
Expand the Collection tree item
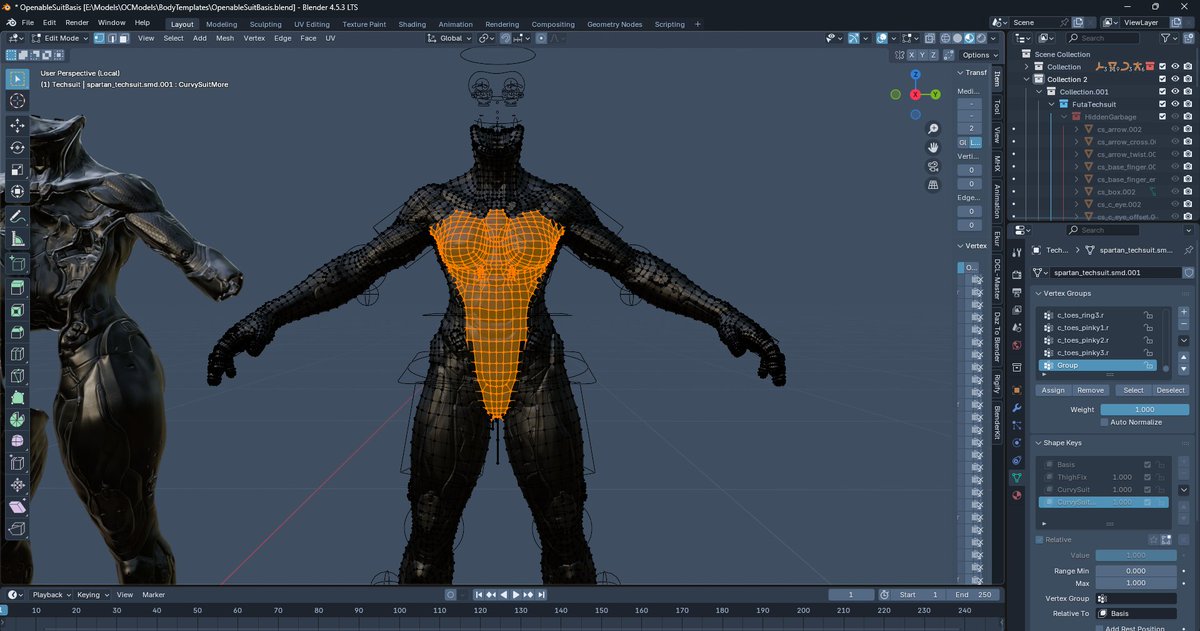pyautogui.click(x=1027, y=67)
